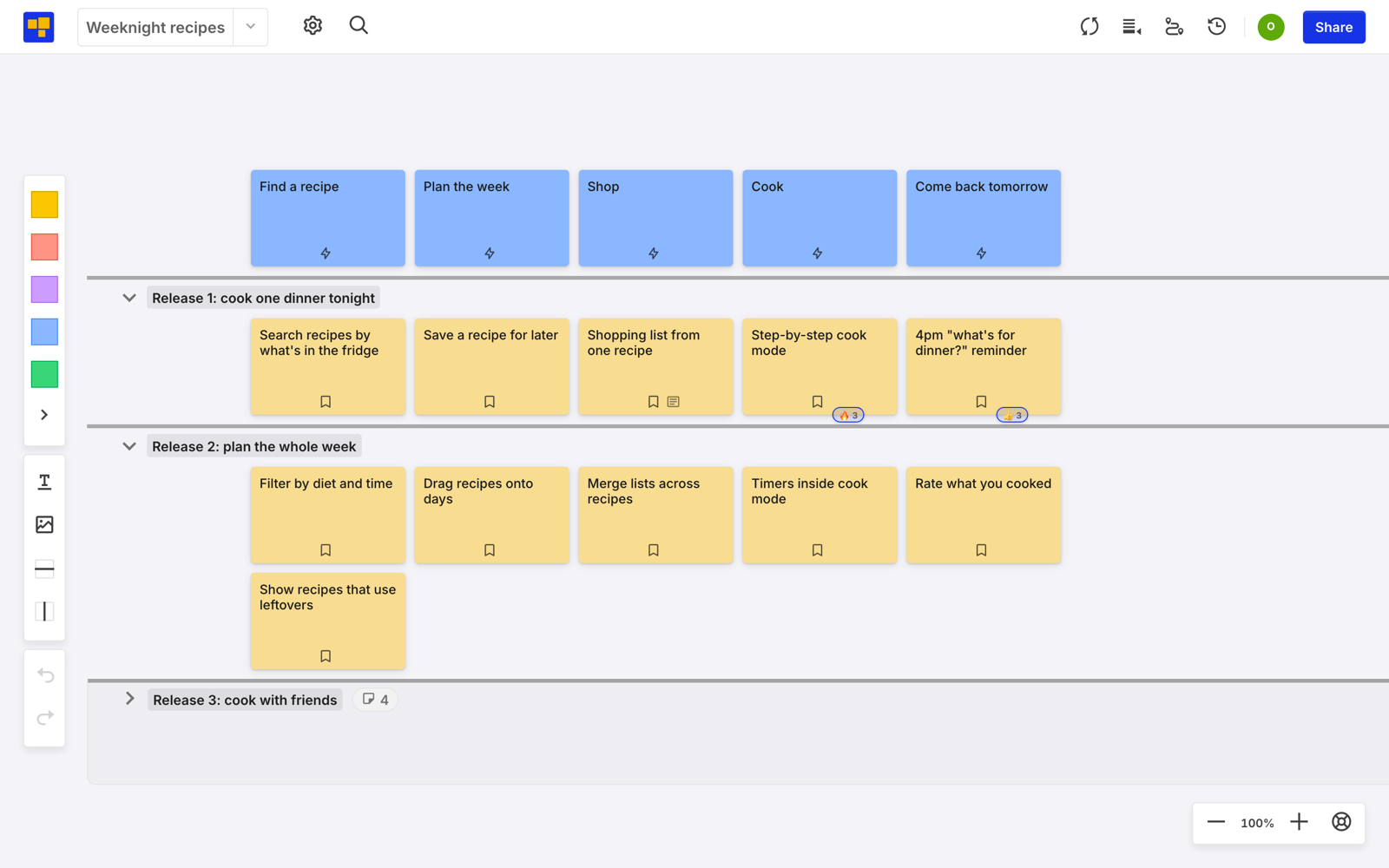Image resolution: width=1389 pixels, height=868 pixels.
Task: Pick the salmon red card color
Action: pyautogui.click(x=44, y=247)
